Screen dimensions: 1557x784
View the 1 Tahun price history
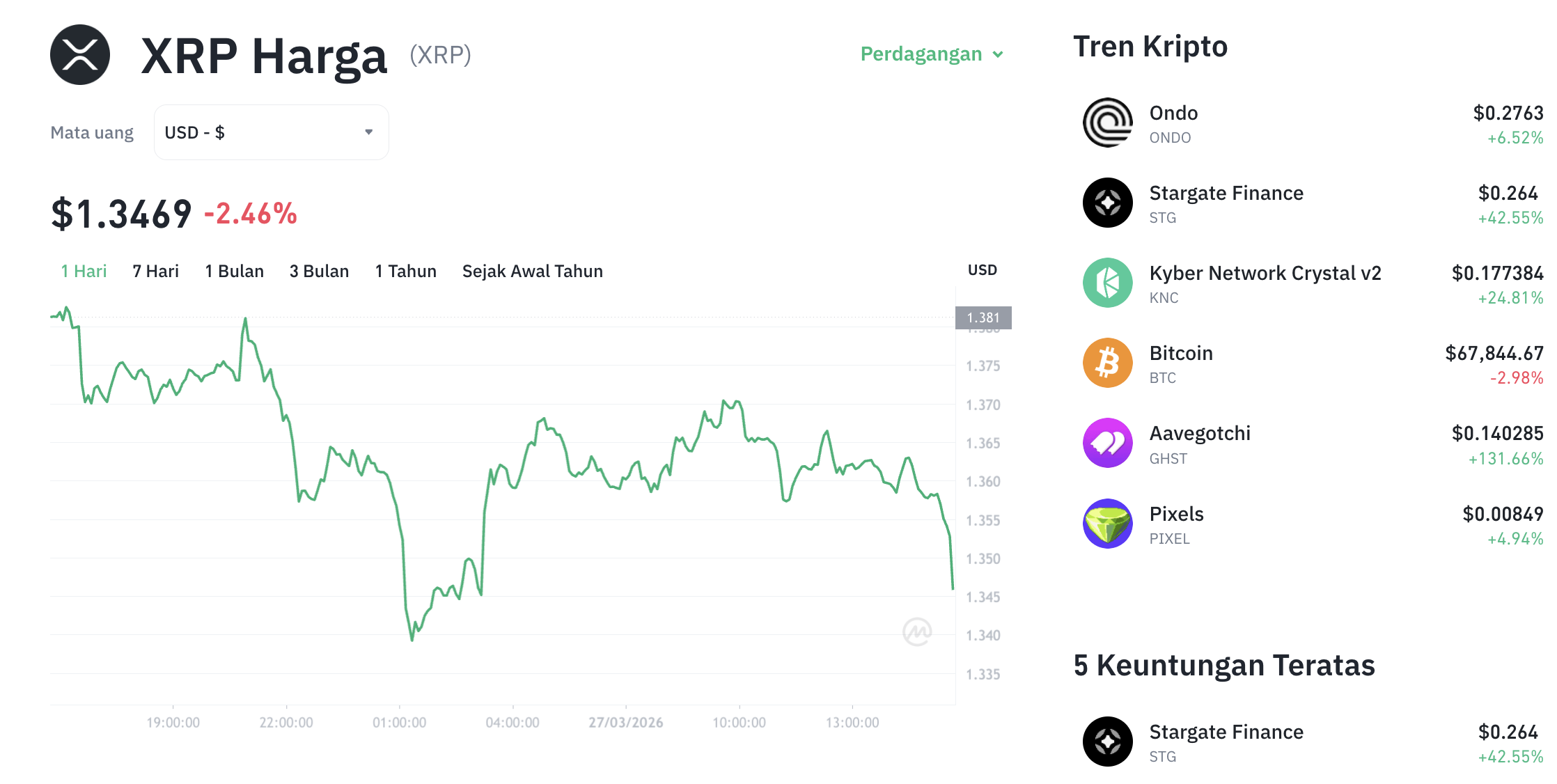(405, 271)
